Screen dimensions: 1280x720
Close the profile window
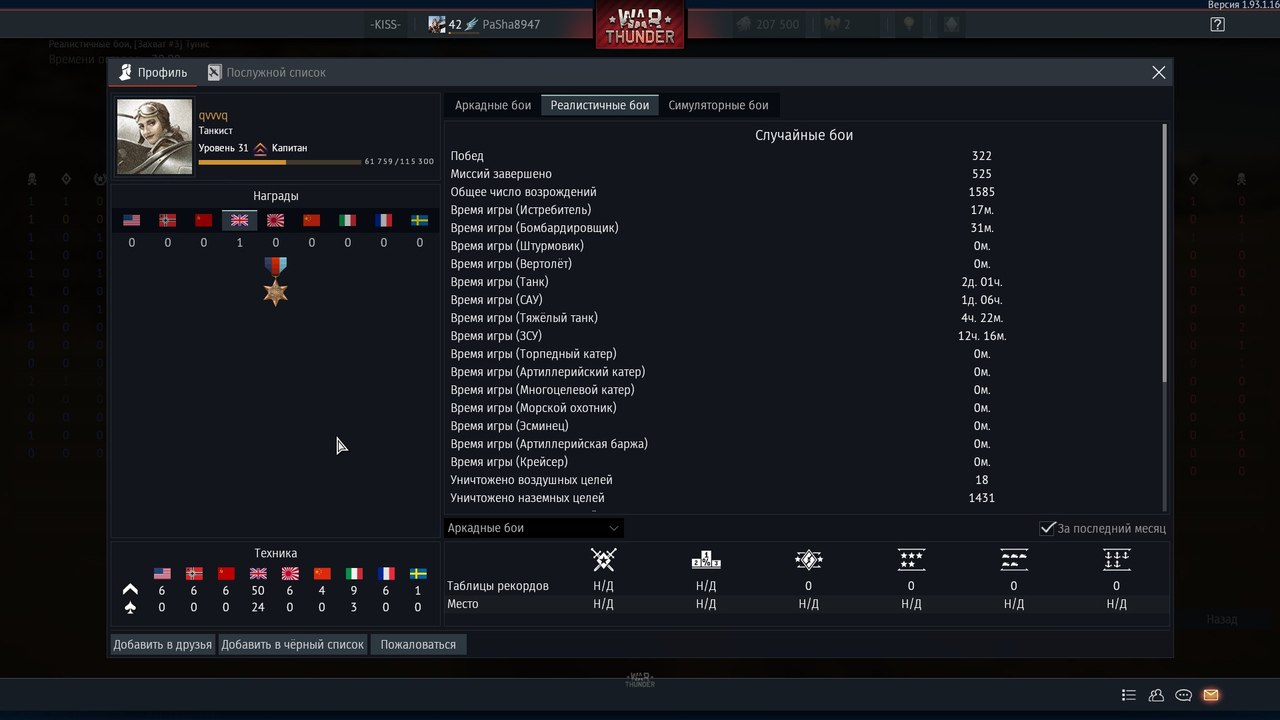pyautogui.click(x=1159, y=72)
